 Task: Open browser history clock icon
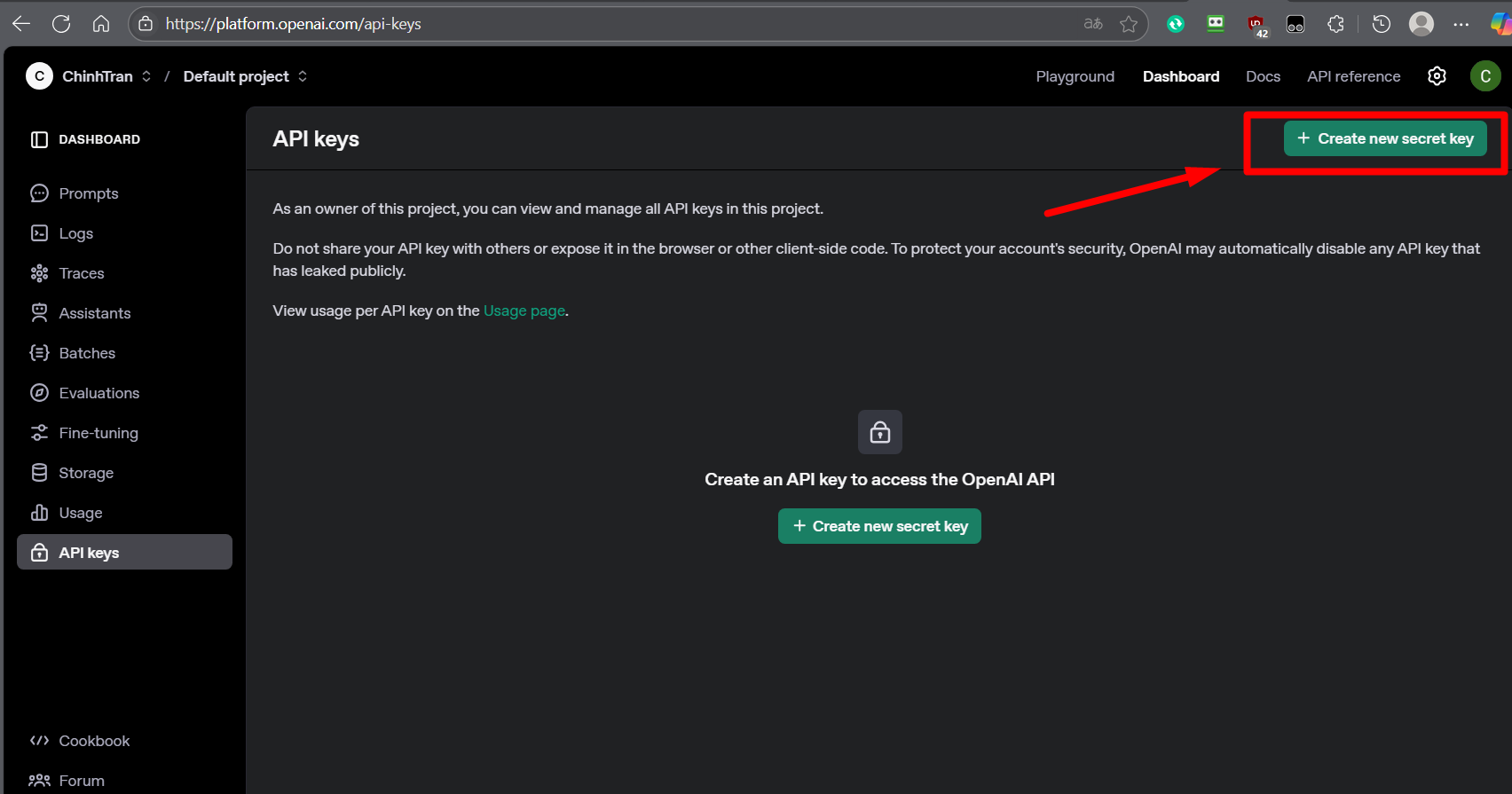(1382, 24)
